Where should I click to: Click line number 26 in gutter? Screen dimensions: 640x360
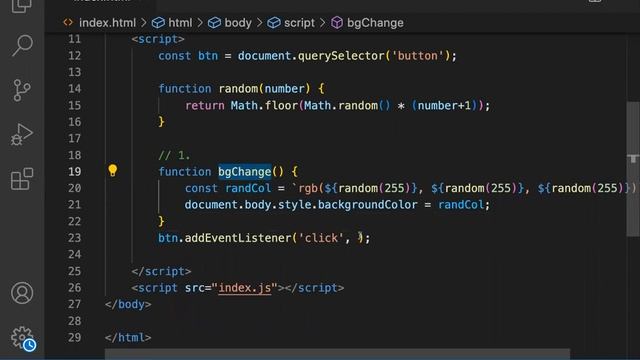click(x=74, y=288)
